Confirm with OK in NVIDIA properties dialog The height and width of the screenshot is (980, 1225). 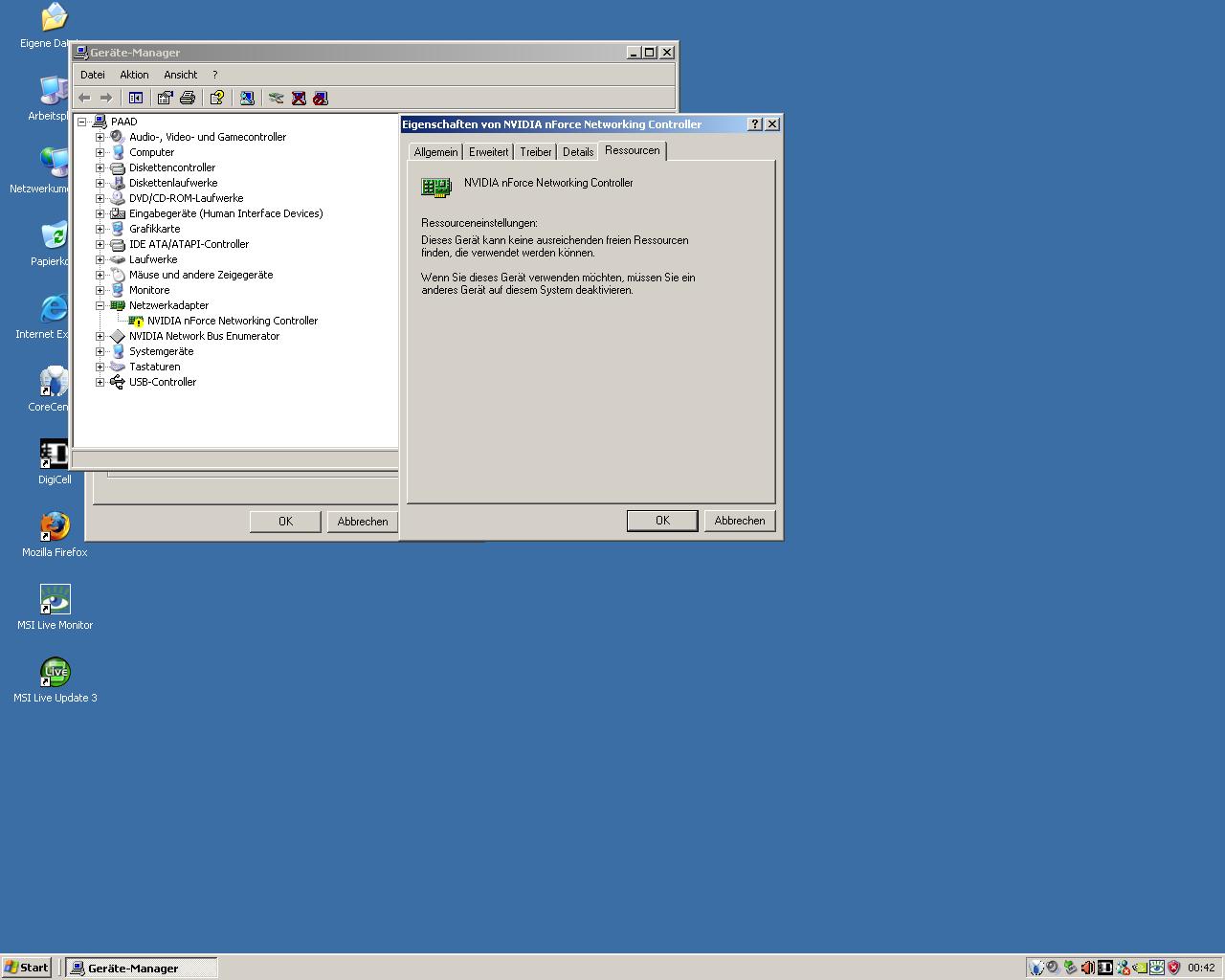click(662, 521)
